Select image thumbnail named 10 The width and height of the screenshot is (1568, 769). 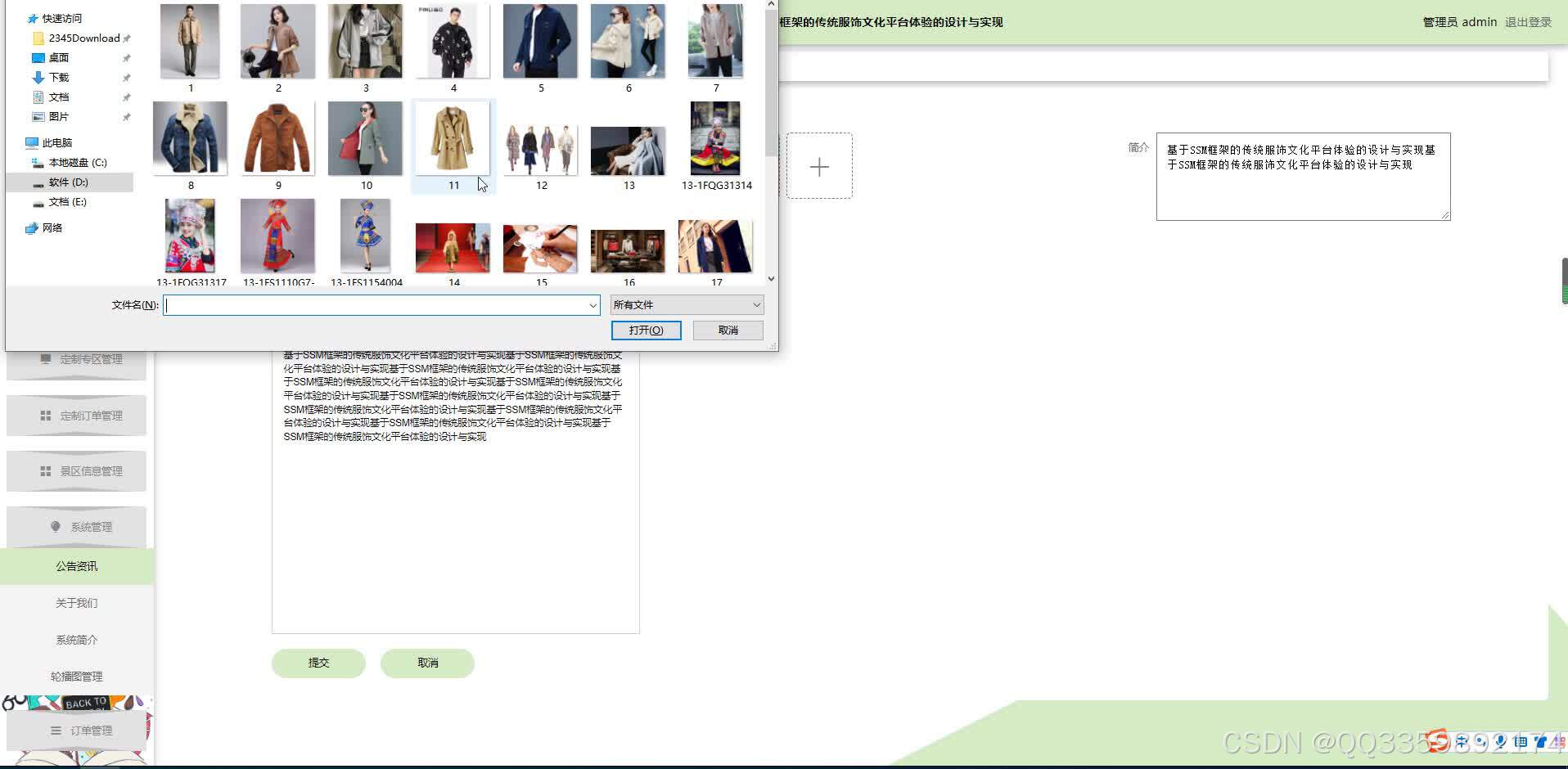(365, 138)
